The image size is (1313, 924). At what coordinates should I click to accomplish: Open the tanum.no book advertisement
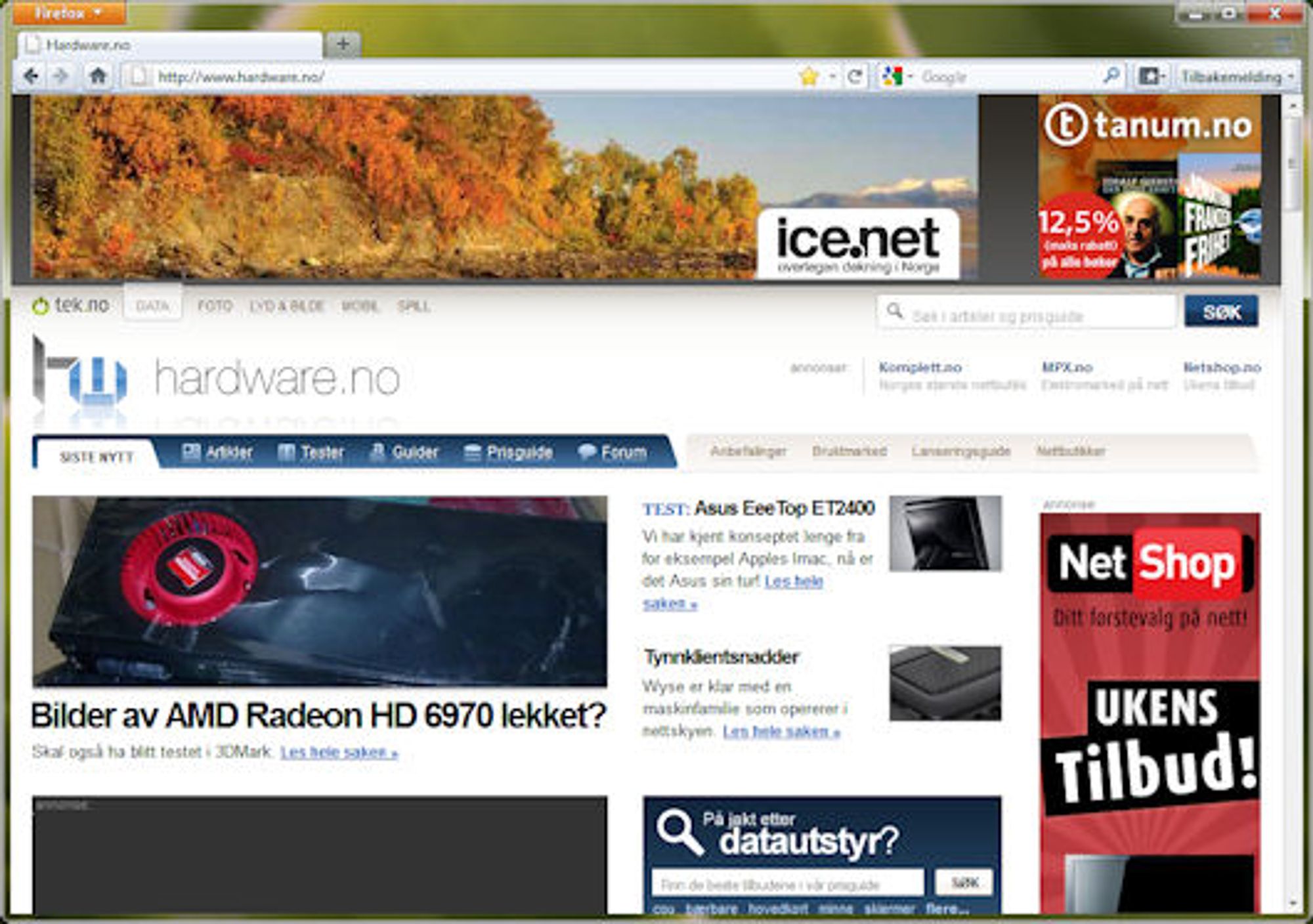tap(1150, 187)
